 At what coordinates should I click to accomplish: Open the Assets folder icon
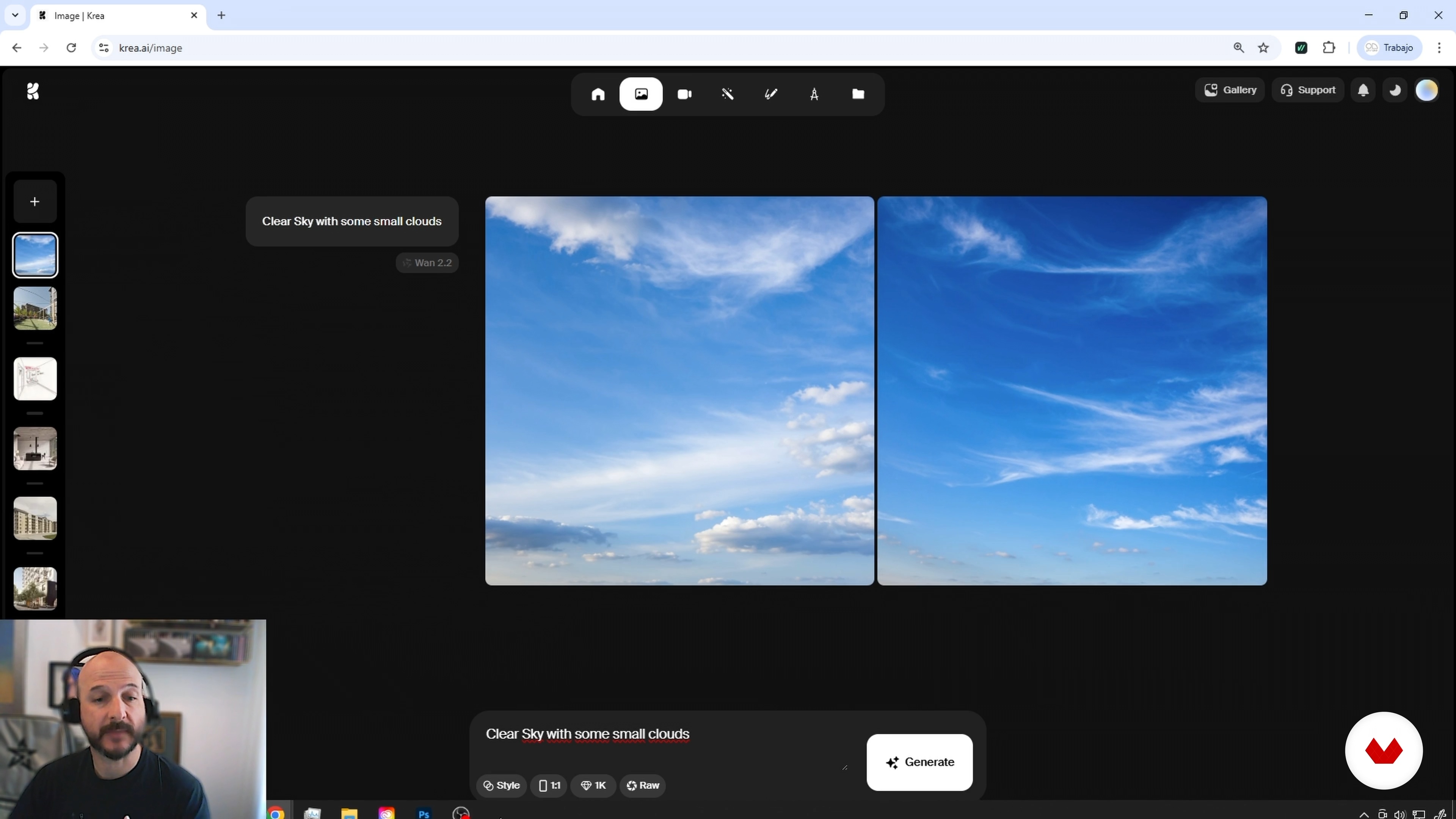(x=857, y=94)
